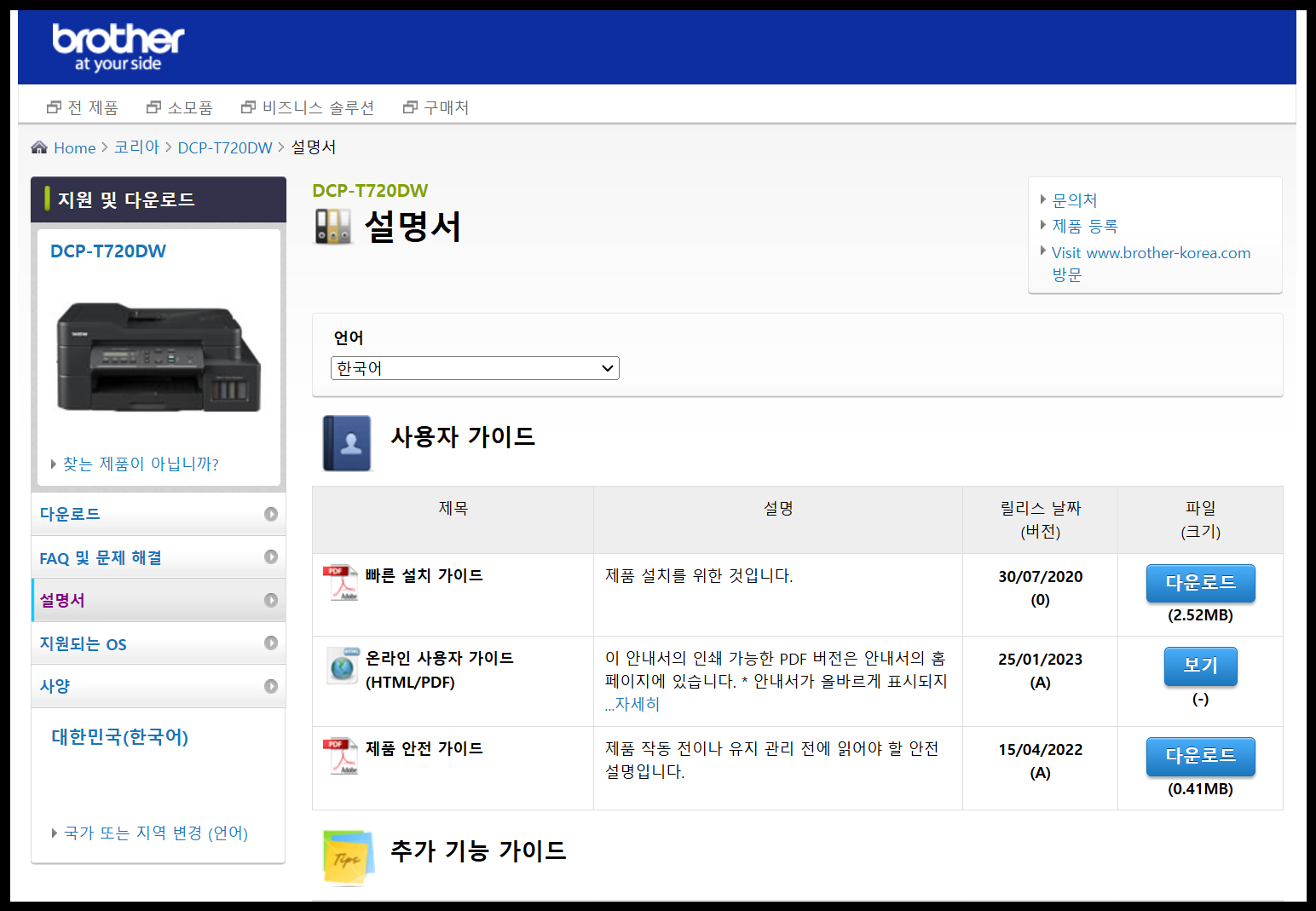This screenshot has height=911, width=1316.
Task: Click the DCP-T720DW printer image
Action: click(x=159, y=357)
